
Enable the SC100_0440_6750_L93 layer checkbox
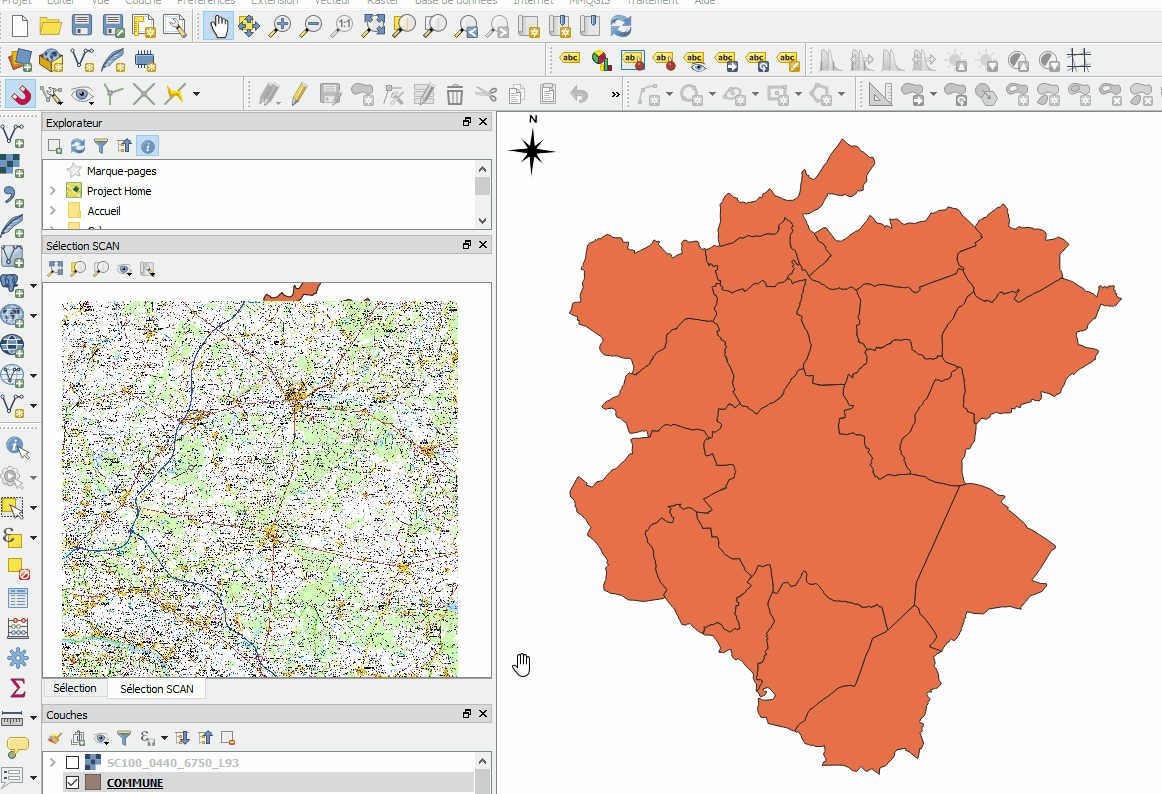pos(73,762)
